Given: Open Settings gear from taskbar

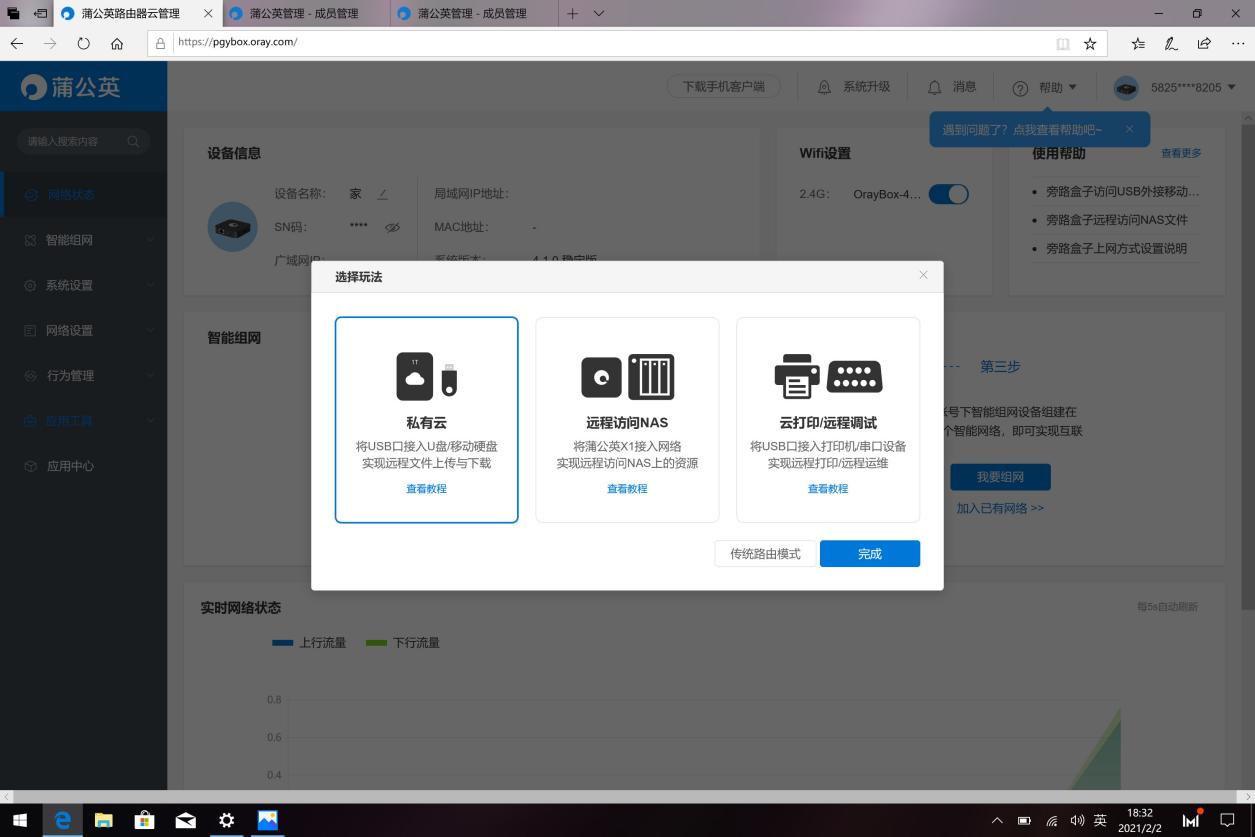Looking at the screenshot, I should 226,820.
